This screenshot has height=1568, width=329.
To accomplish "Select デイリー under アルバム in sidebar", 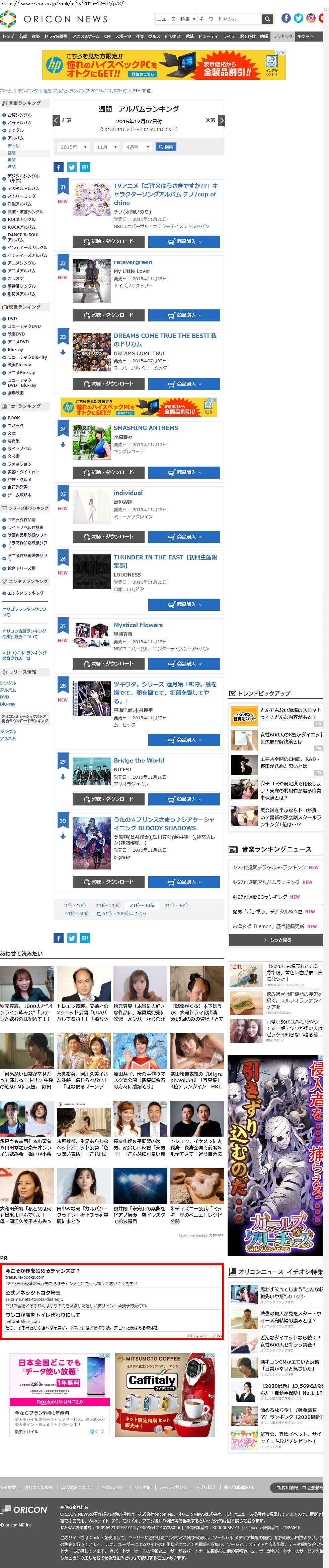I will (16, 146).
